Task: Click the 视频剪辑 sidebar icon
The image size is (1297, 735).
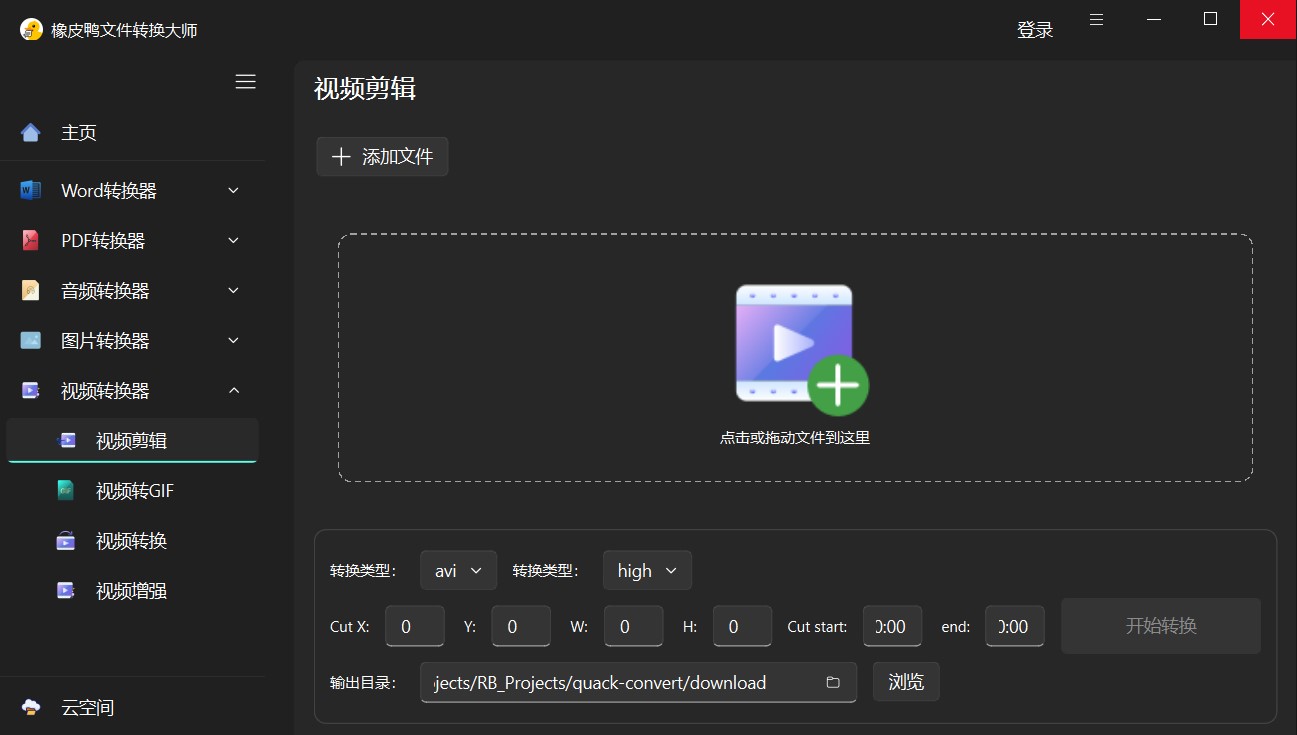Action: [67, 440]
